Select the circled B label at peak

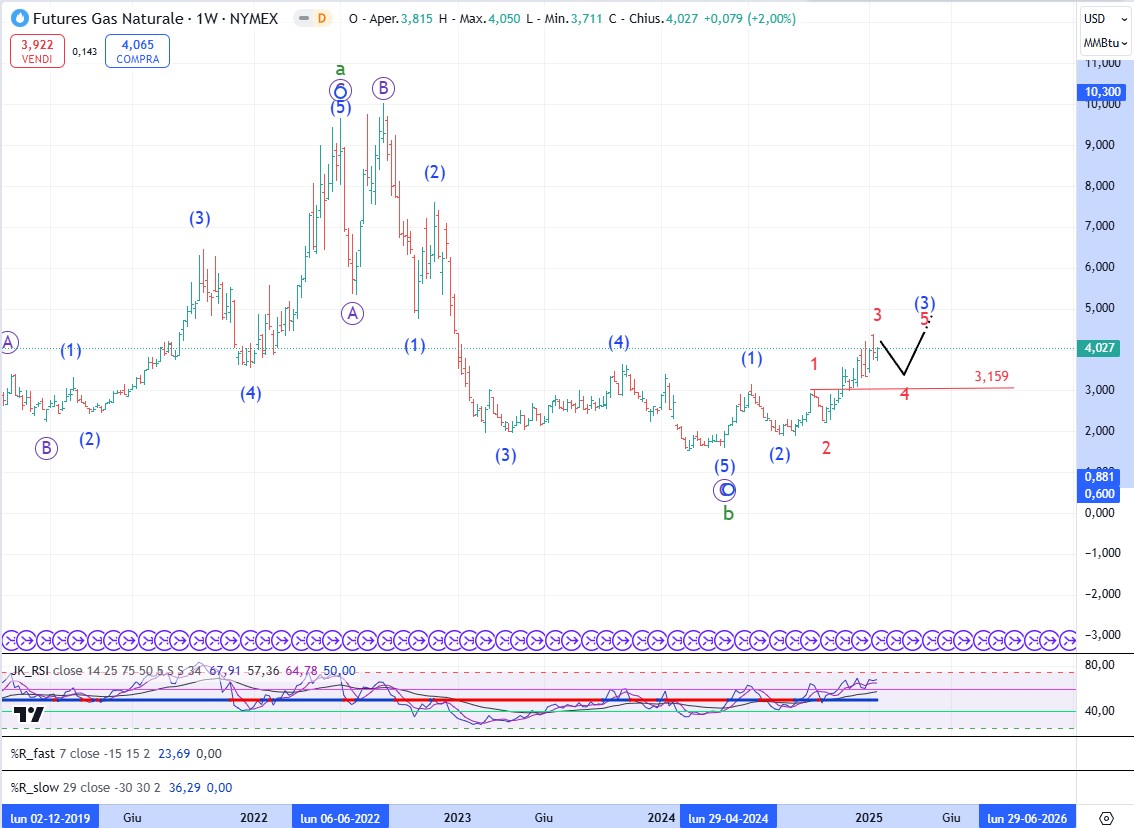tap(383, 89)
